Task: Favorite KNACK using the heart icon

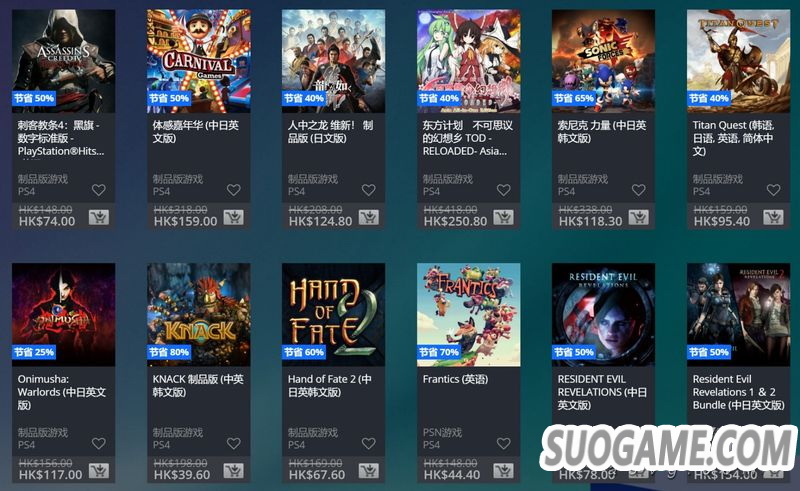Action: coord(234,444)
